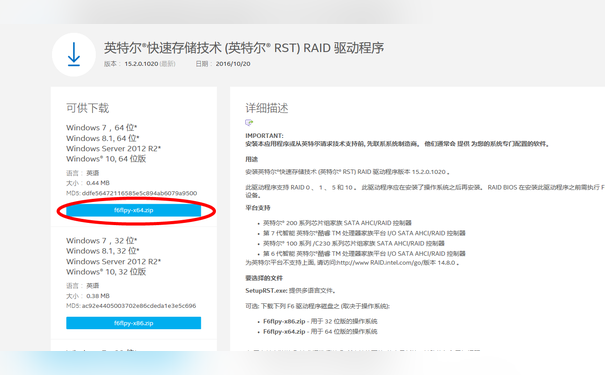Viewport: 605px width, 375px height.
Task: Click the 可供下载 heading
Action: click(88, 108)
